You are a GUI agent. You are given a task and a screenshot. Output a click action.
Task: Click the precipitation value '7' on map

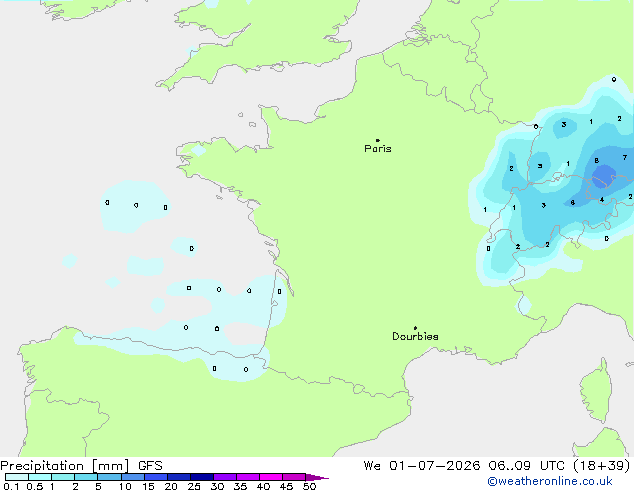point(625,158)
